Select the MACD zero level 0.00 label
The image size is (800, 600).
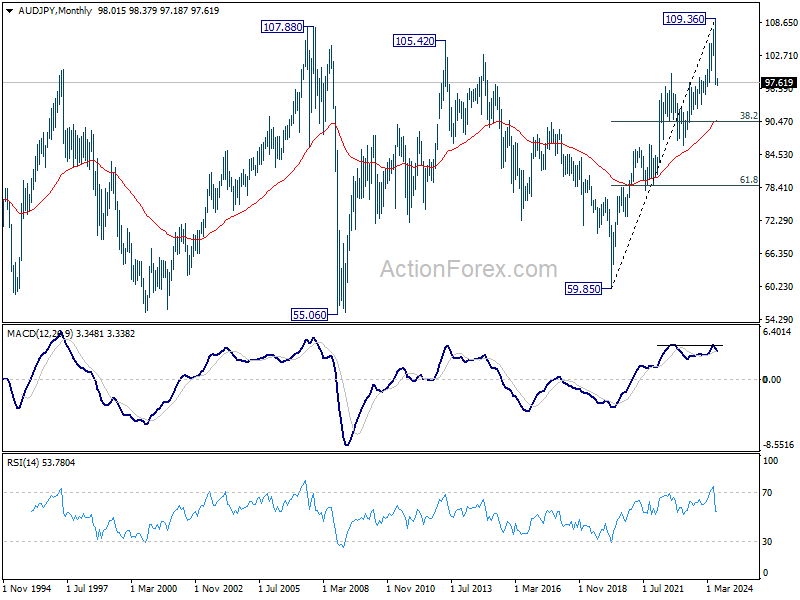click(x=771, y=380)
